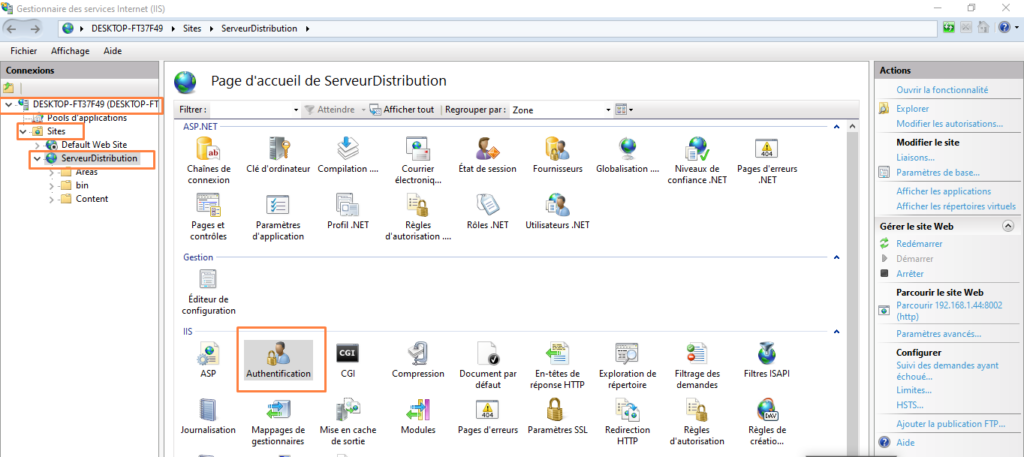Click the features list vertical scrollbar

(x=852, y=287)
